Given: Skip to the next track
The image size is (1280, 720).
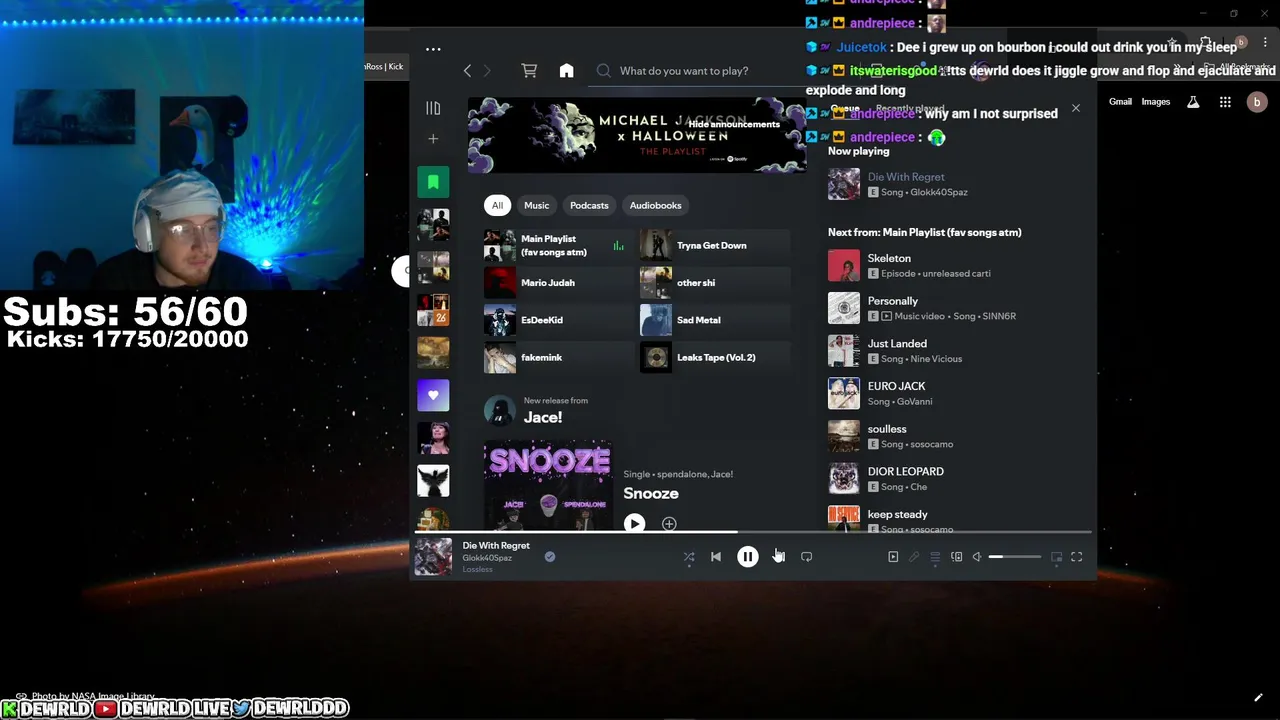Looking at the screenshot, I should point(779,557).
